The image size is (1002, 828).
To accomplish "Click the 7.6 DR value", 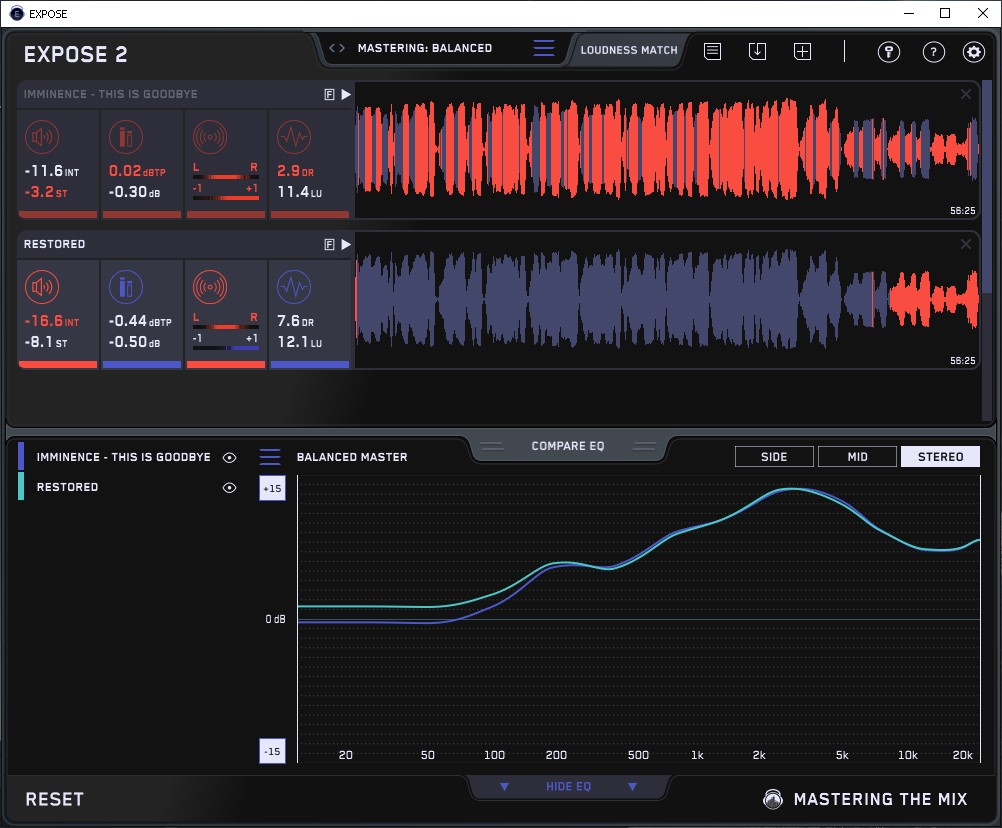I will coord(295,321).
